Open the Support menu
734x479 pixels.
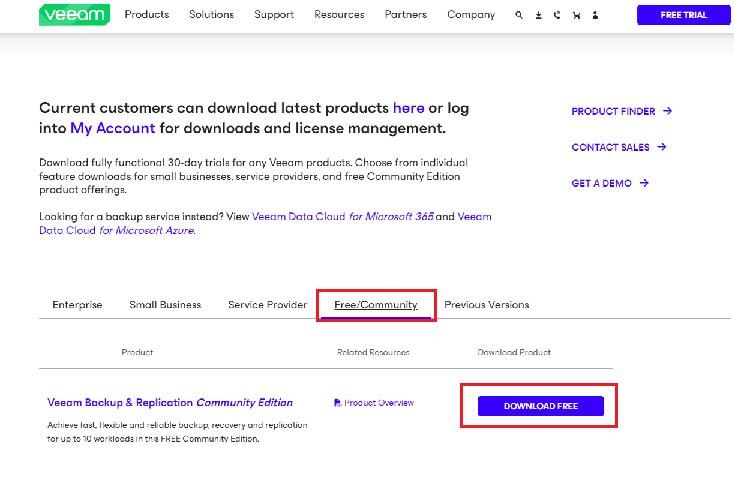(274, 15)
